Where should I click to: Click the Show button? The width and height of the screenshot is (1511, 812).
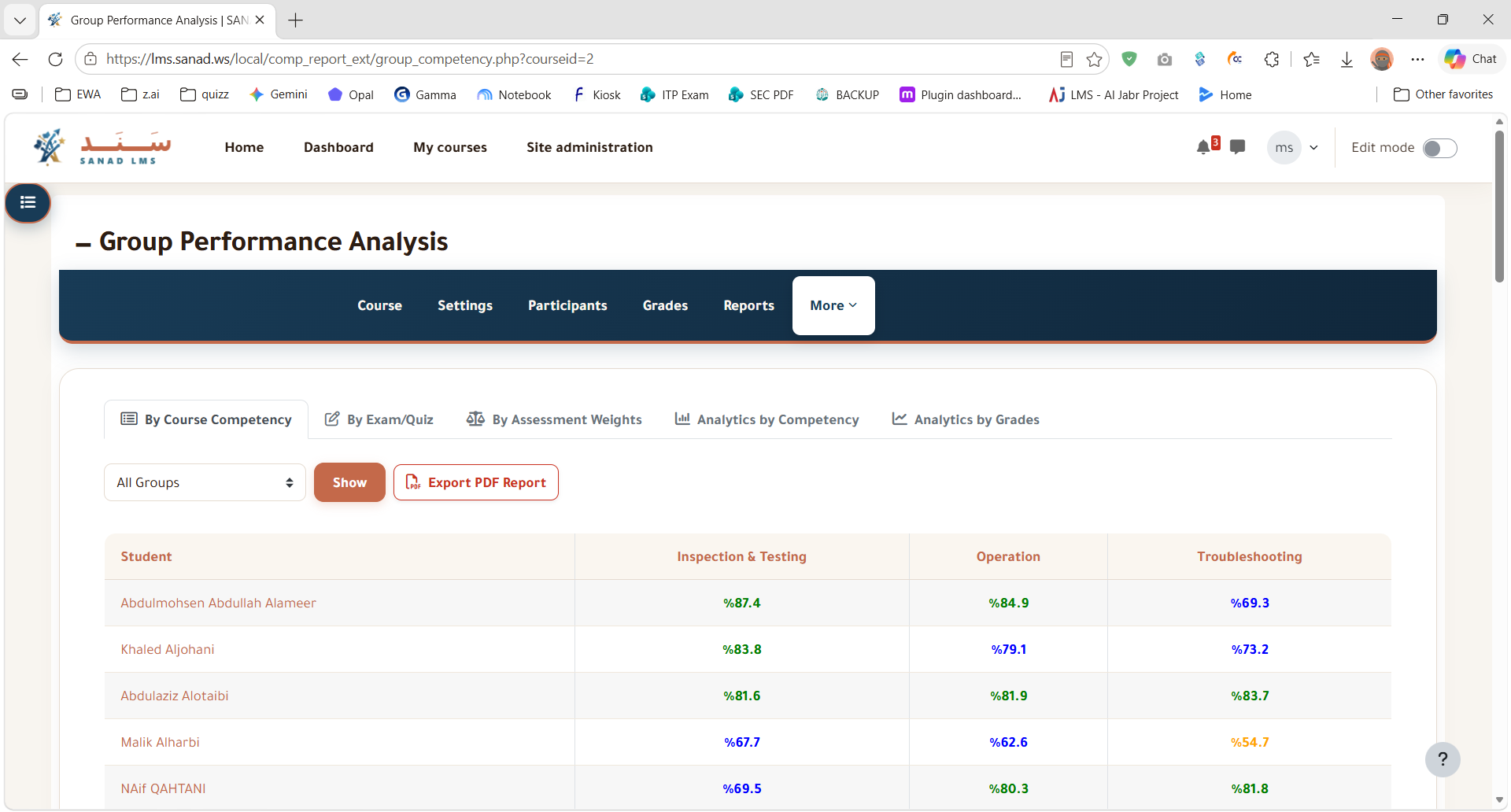click(x=349, y=482)
